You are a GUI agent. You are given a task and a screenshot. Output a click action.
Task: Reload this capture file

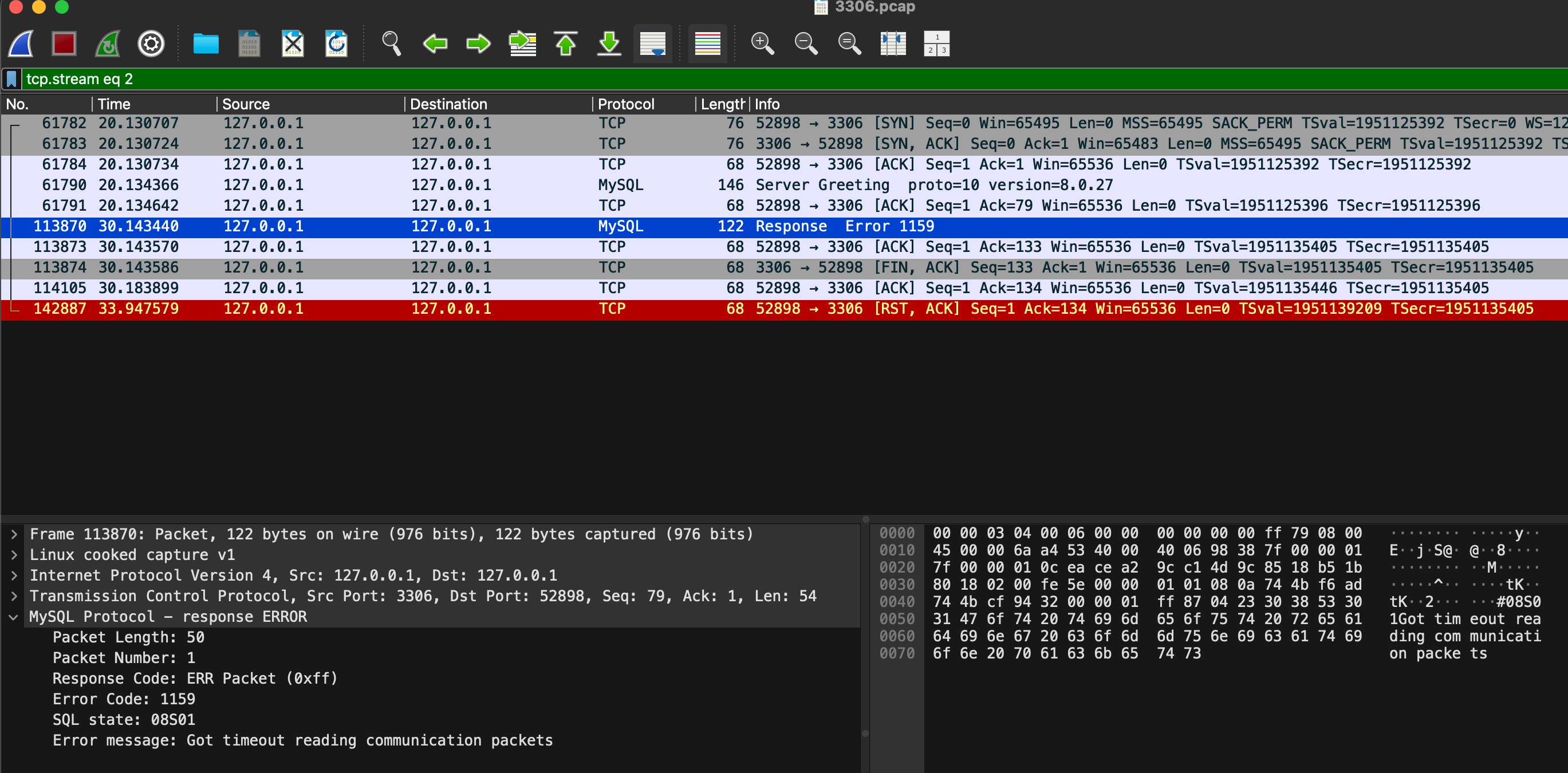pos(336,44)
